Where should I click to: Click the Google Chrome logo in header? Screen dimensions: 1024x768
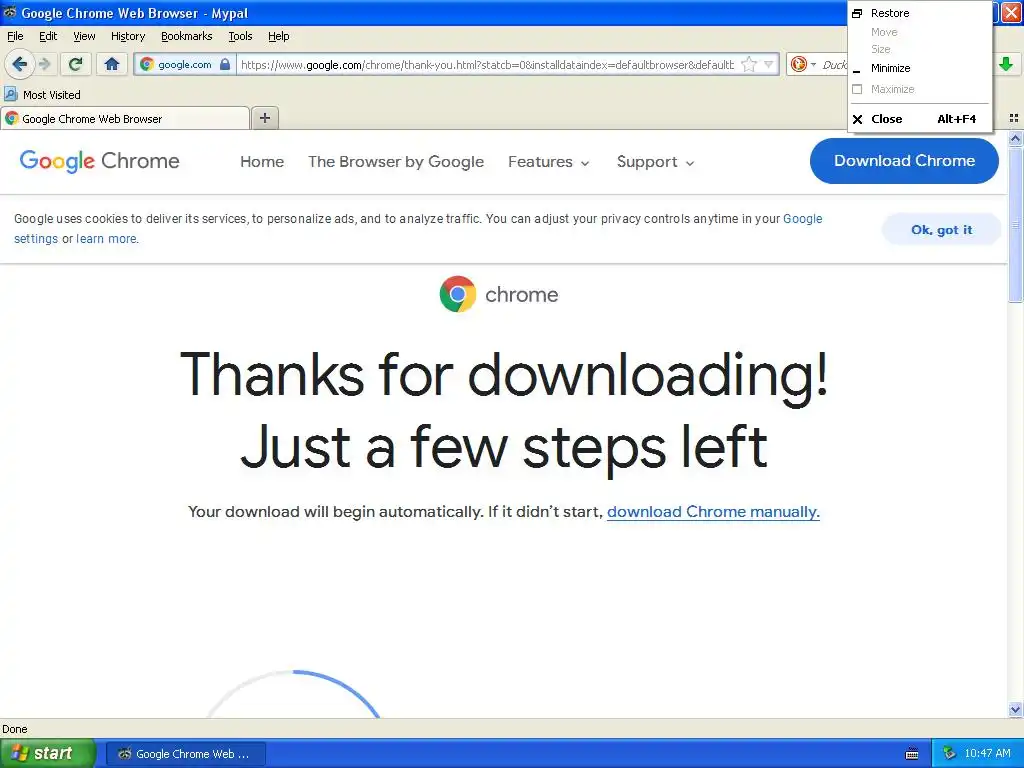(99, 161)
